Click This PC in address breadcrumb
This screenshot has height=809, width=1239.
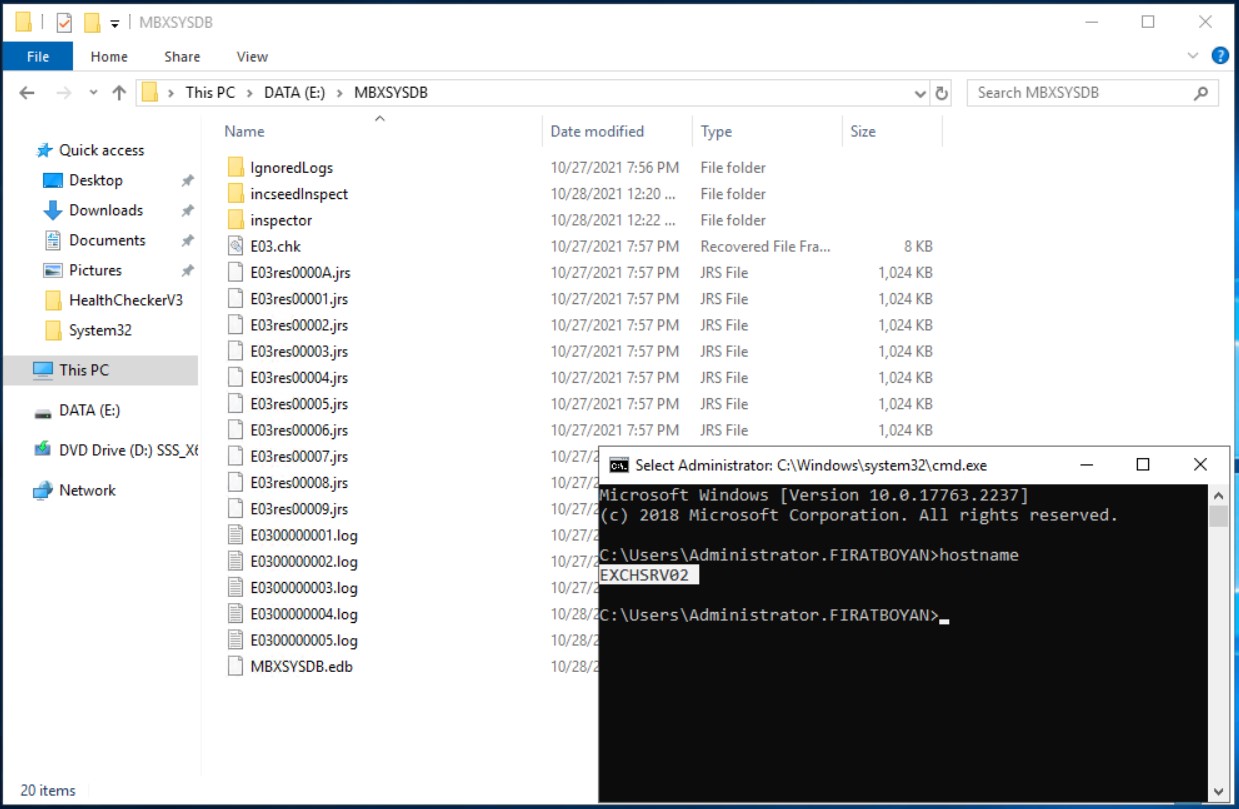tap(210, 92)
